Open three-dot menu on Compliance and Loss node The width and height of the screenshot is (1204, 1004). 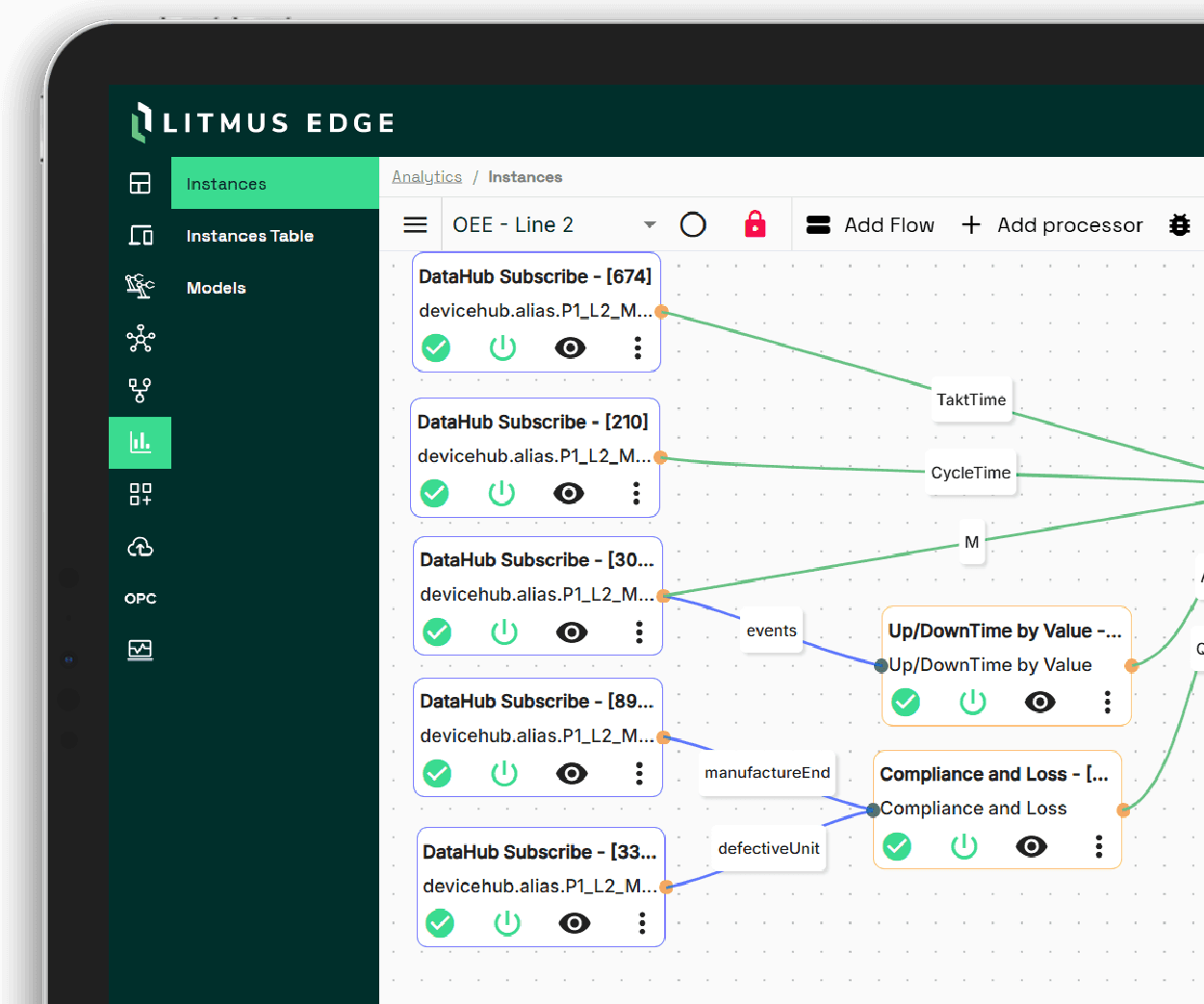coord(1098,846)
